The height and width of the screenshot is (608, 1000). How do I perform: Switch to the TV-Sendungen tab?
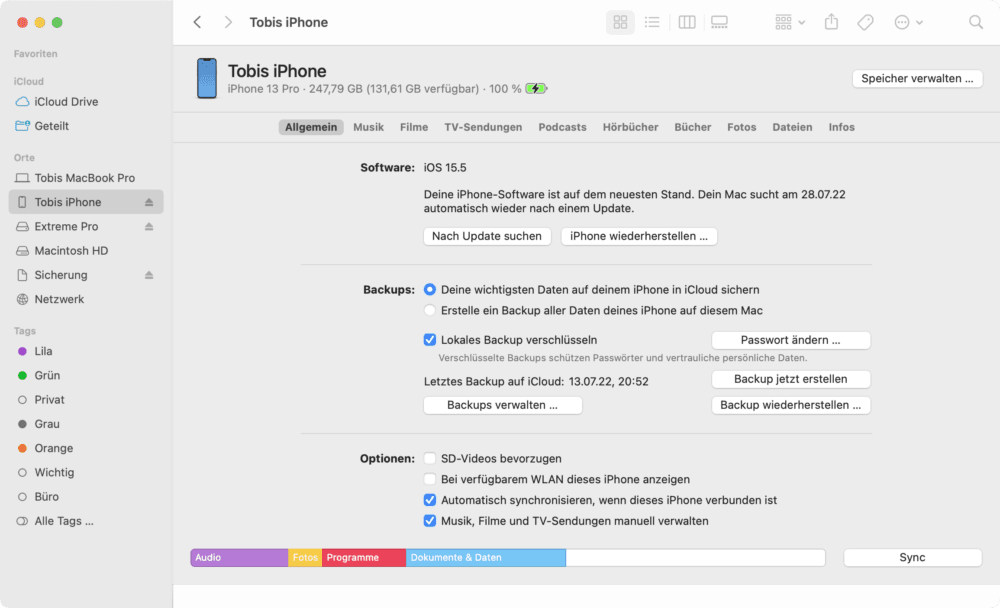pyautogui.click(x=483, y=127)
